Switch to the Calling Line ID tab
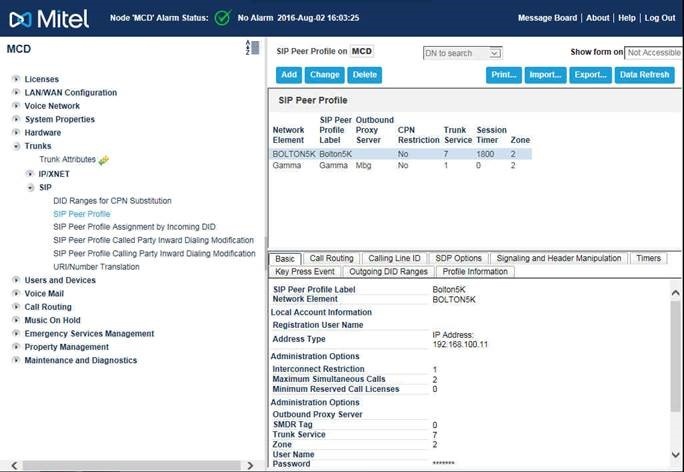Screen dimensions: 684x472 [394, 258]
